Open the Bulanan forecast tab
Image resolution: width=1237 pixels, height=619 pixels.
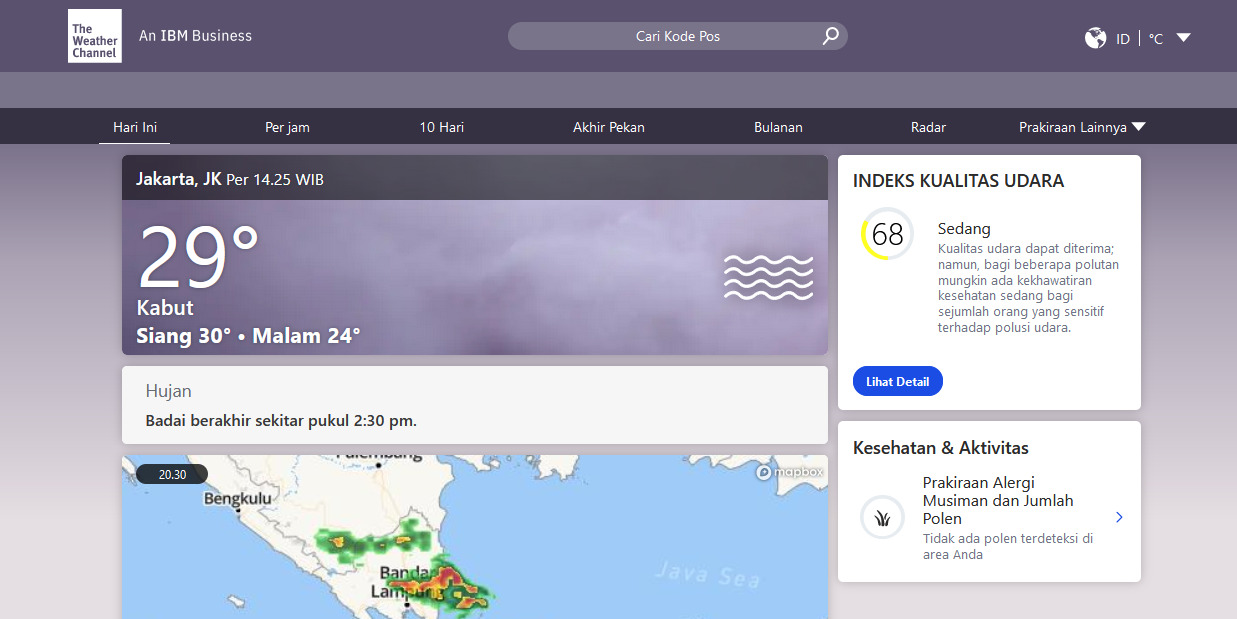click(x=778, y=127)
